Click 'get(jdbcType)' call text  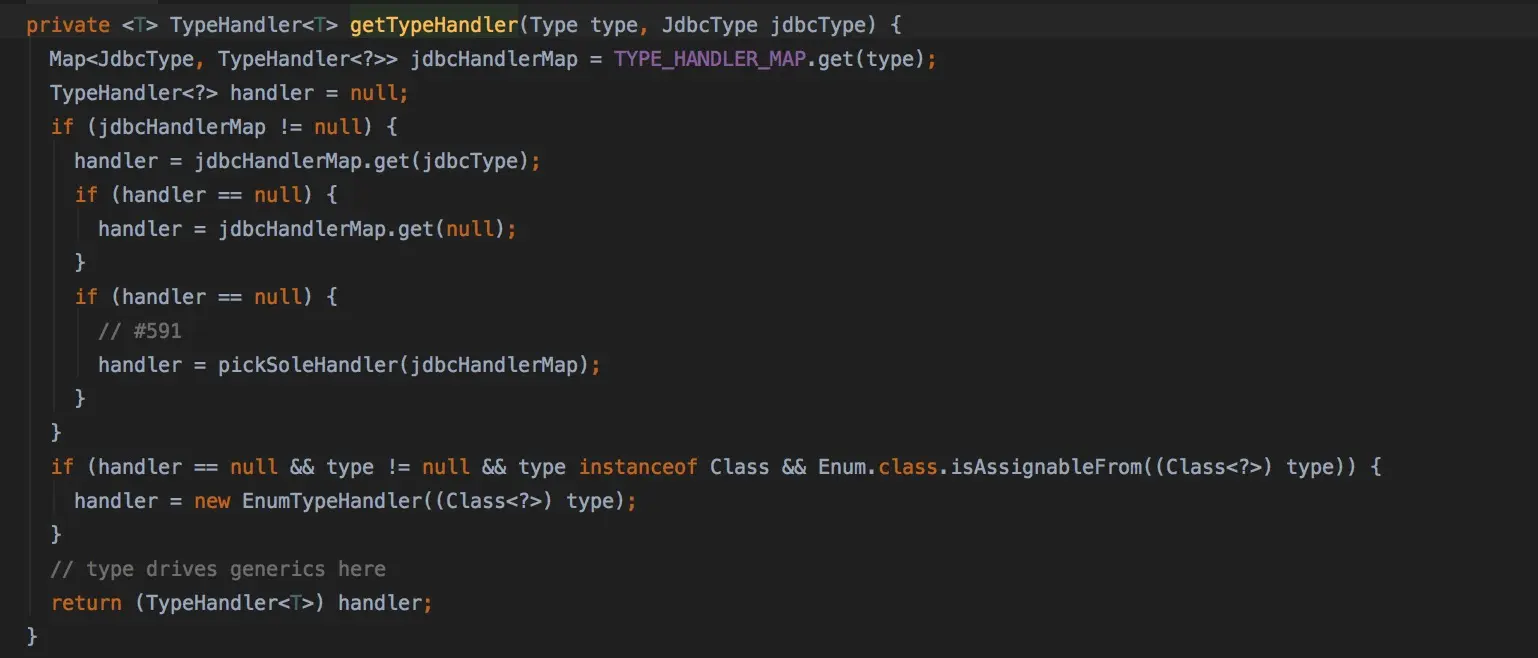point(452,161)
